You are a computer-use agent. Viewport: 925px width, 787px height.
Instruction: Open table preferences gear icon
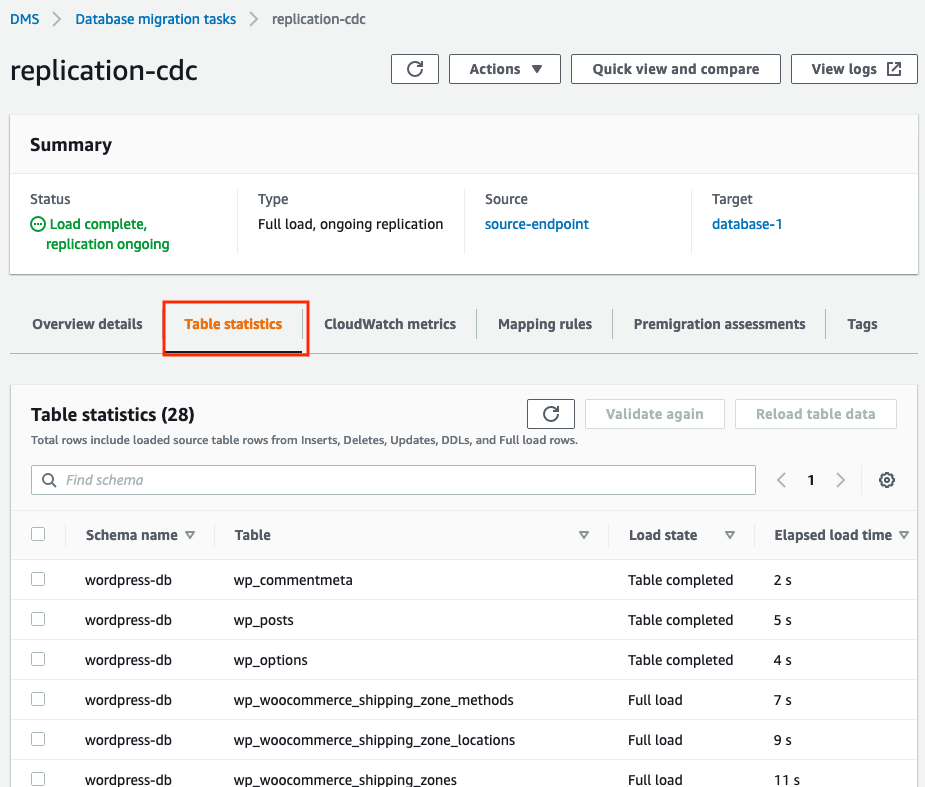coord(887,480)
